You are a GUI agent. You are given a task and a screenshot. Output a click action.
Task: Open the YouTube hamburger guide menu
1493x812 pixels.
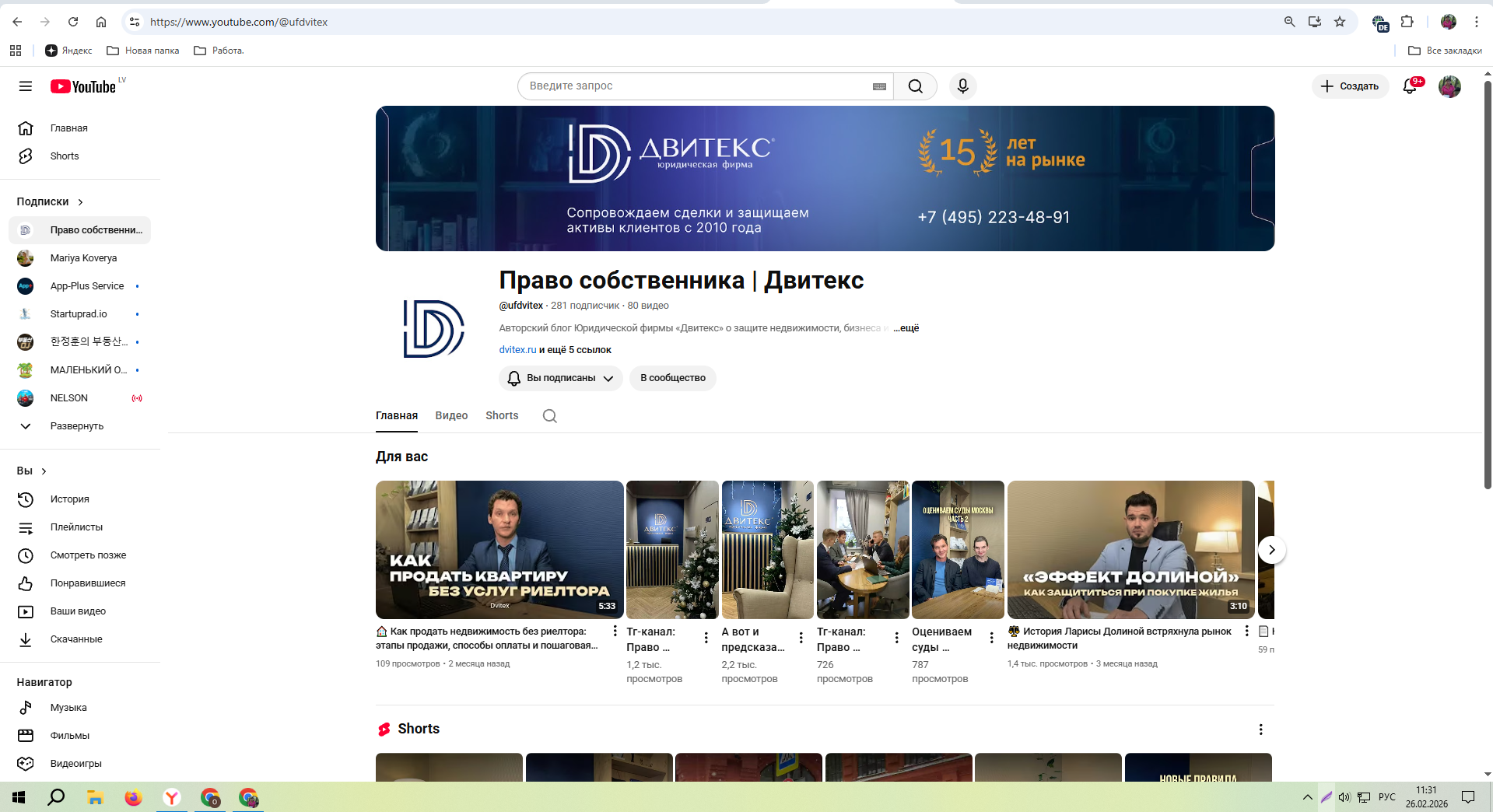tap(26, 86)
